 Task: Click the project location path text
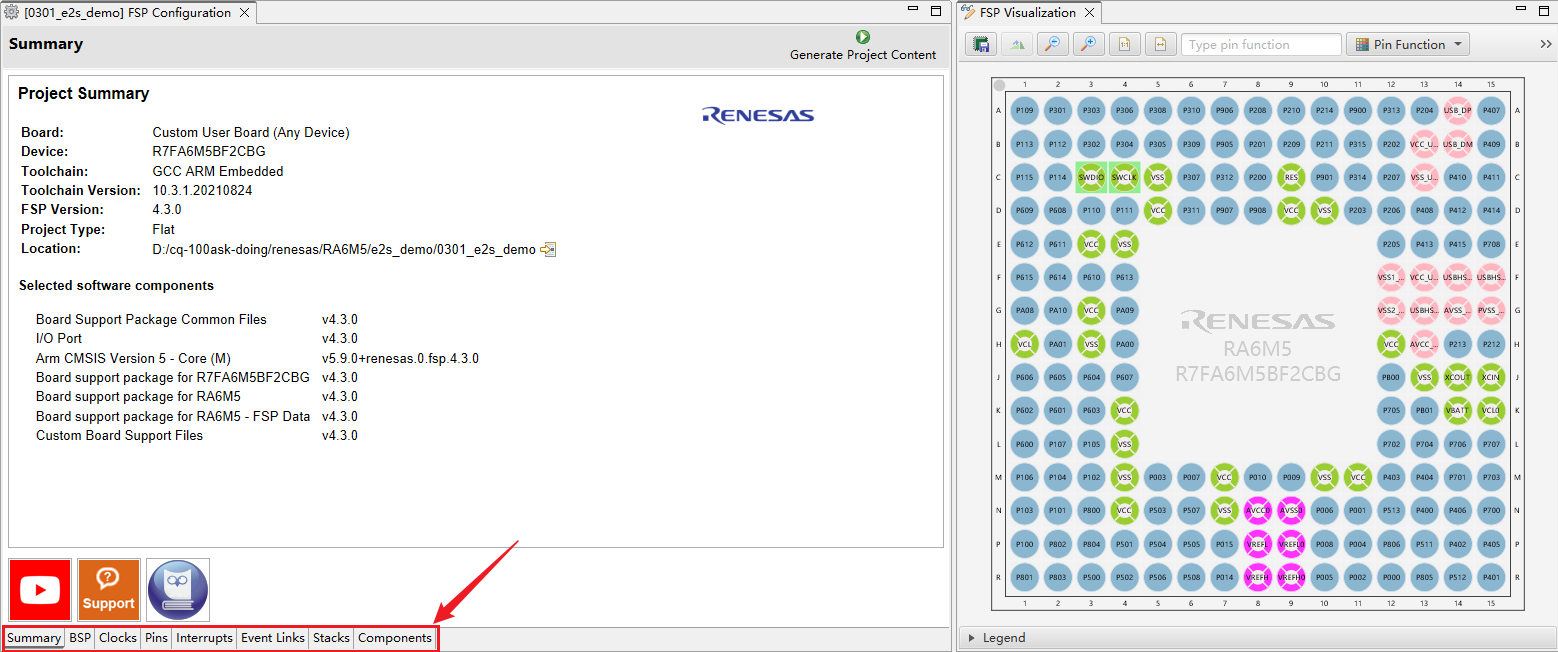click(x=344, y=249)
